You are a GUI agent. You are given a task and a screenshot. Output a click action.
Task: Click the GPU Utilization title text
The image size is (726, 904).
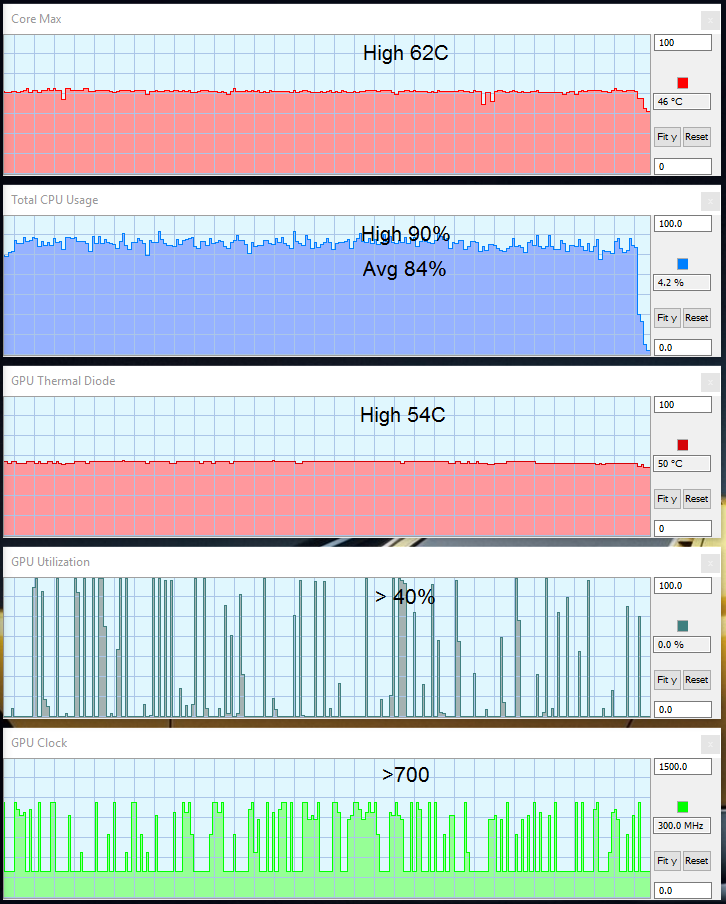tap(51, 562)
